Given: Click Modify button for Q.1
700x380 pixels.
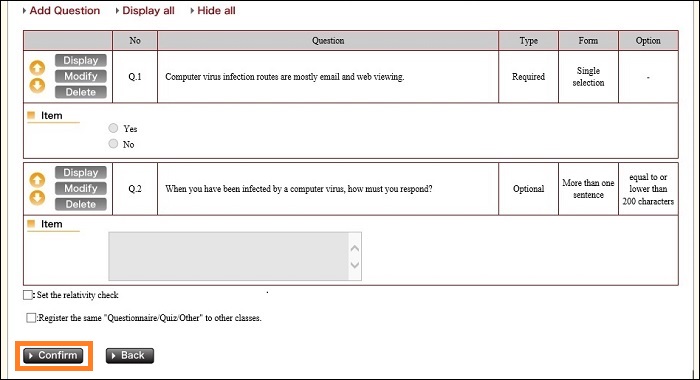Looking at the screenshot, I should [x=81, y=76].
